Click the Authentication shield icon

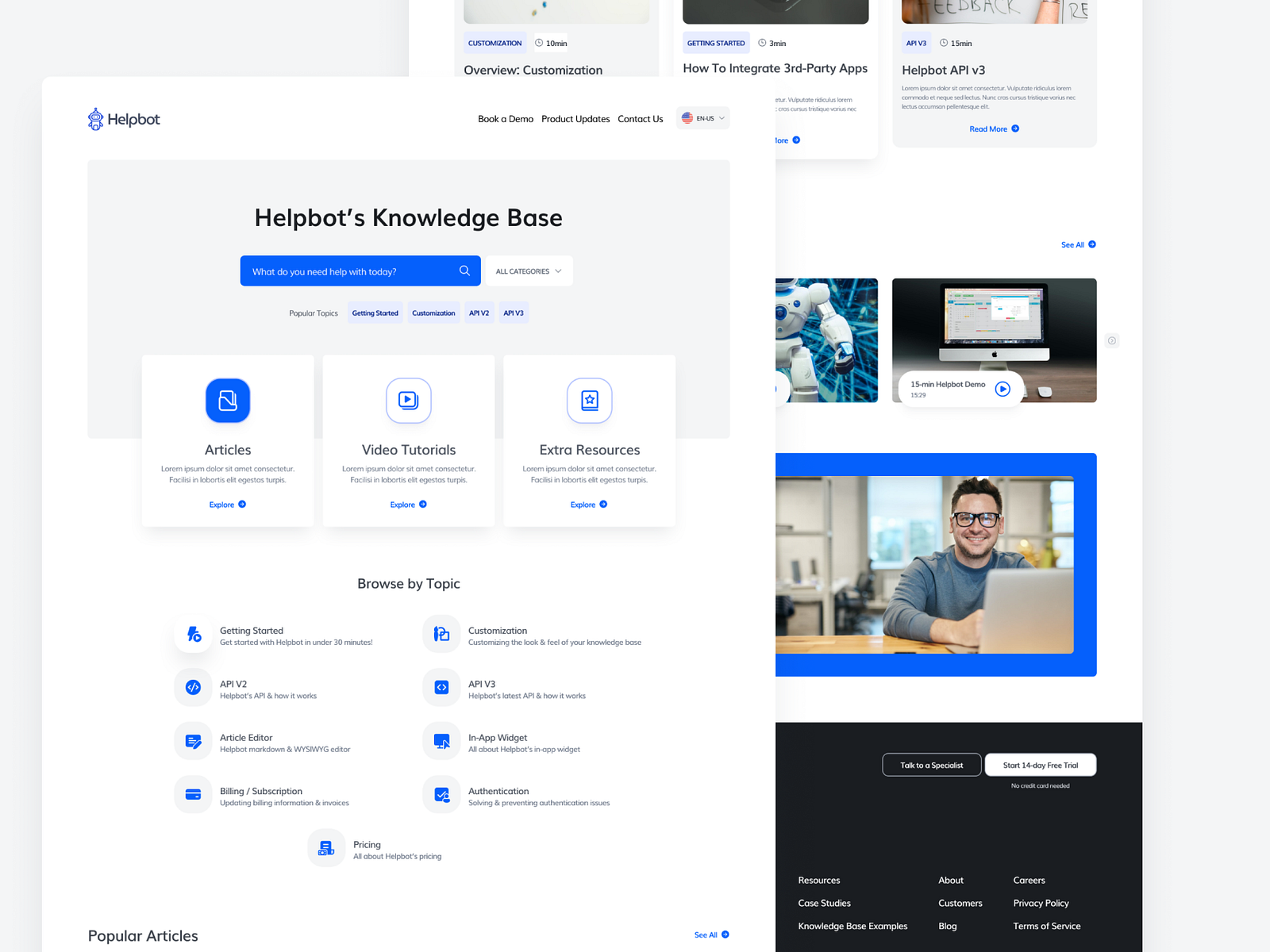click(441, 794)
